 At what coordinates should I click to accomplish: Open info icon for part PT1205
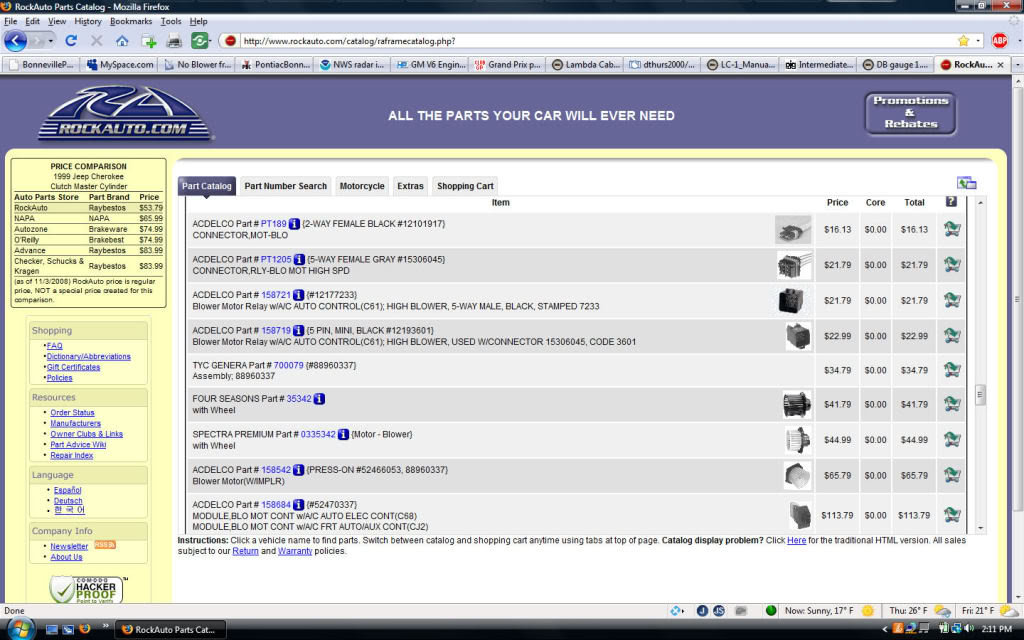pos(299,259)
